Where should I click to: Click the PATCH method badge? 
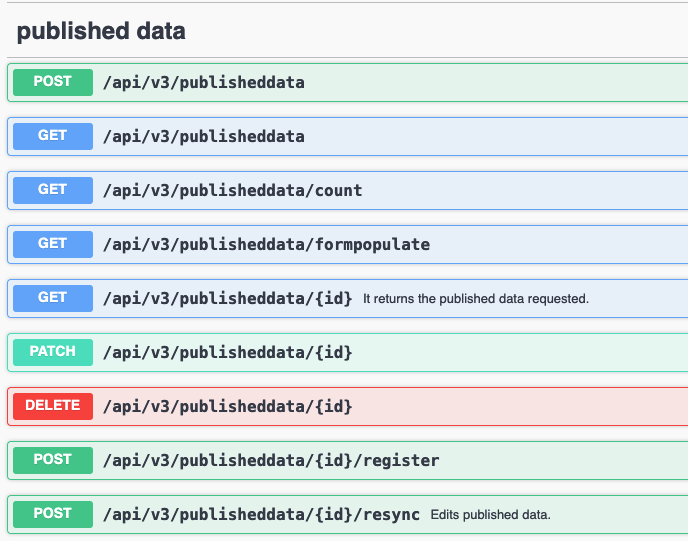(52, 352)
